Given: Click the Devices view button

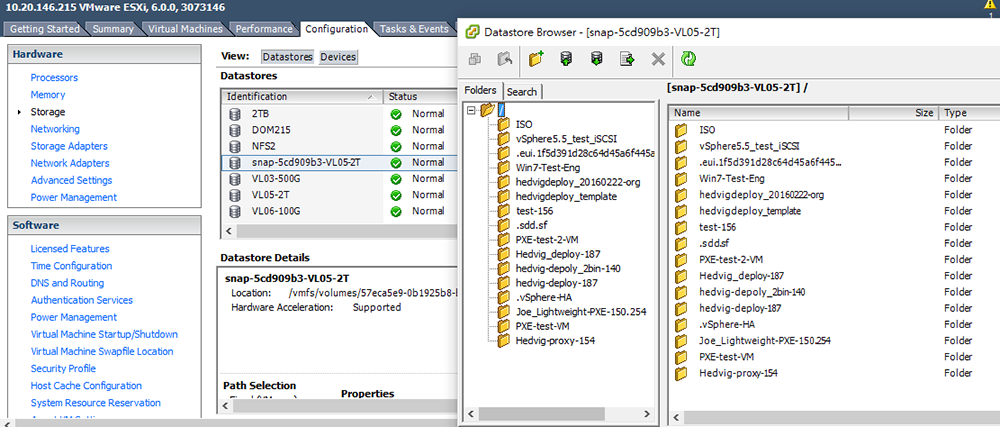Looking at the screenshot, I should coord(338,57).
